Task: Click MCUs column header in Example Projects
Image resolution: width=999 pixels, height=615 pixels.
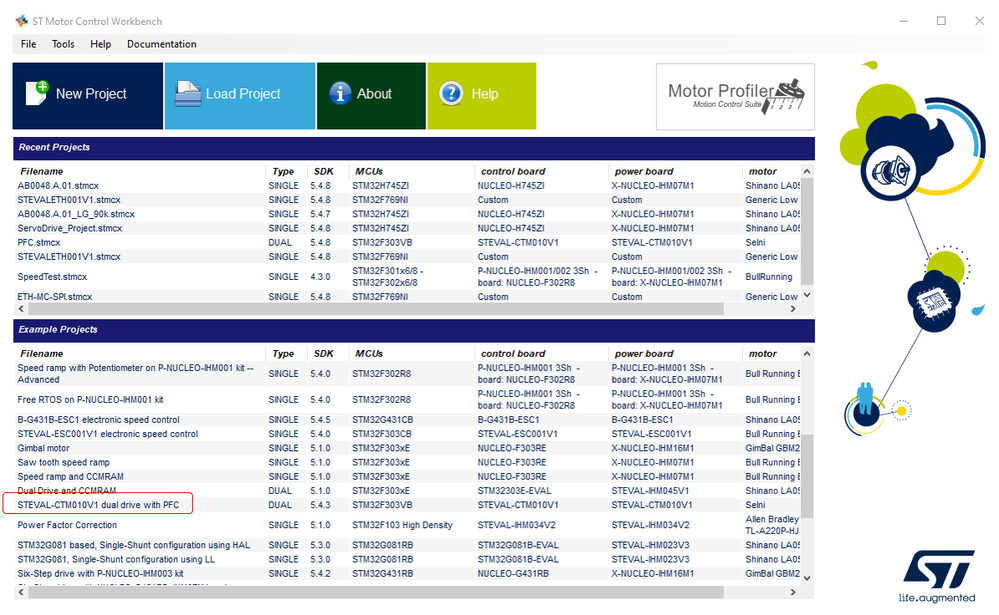Action: tap(369, 354)
